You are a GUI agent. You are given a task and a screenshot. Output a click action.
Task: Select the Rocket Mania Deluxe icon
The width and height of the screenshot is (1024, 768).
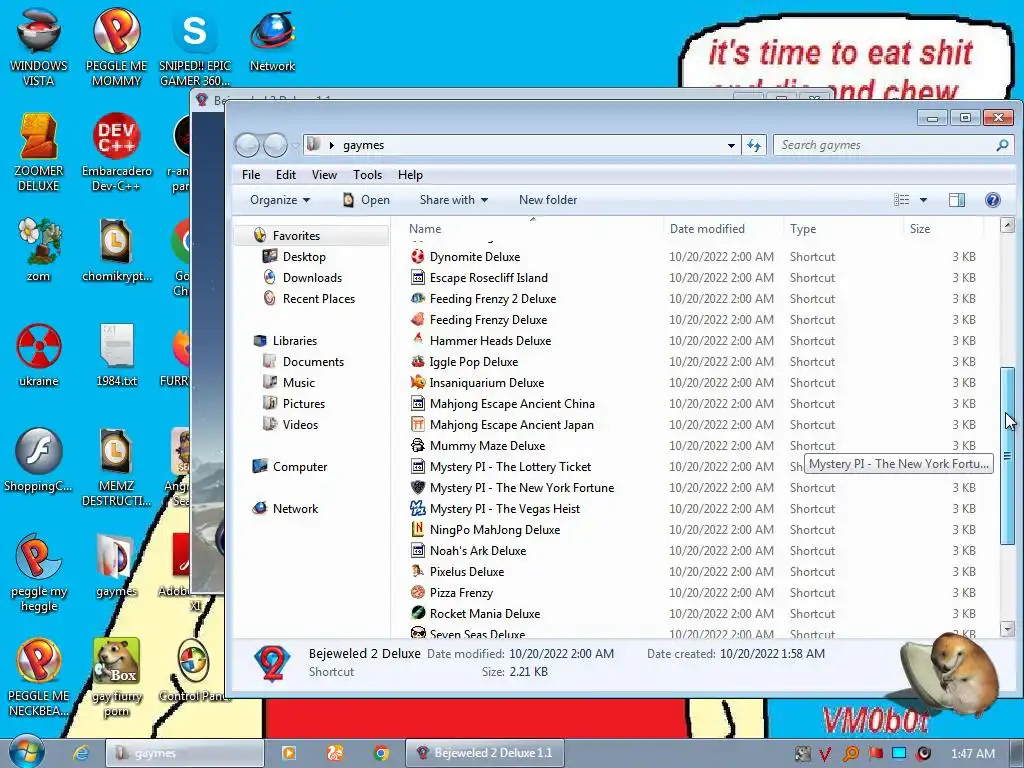[x=418, y=613]
